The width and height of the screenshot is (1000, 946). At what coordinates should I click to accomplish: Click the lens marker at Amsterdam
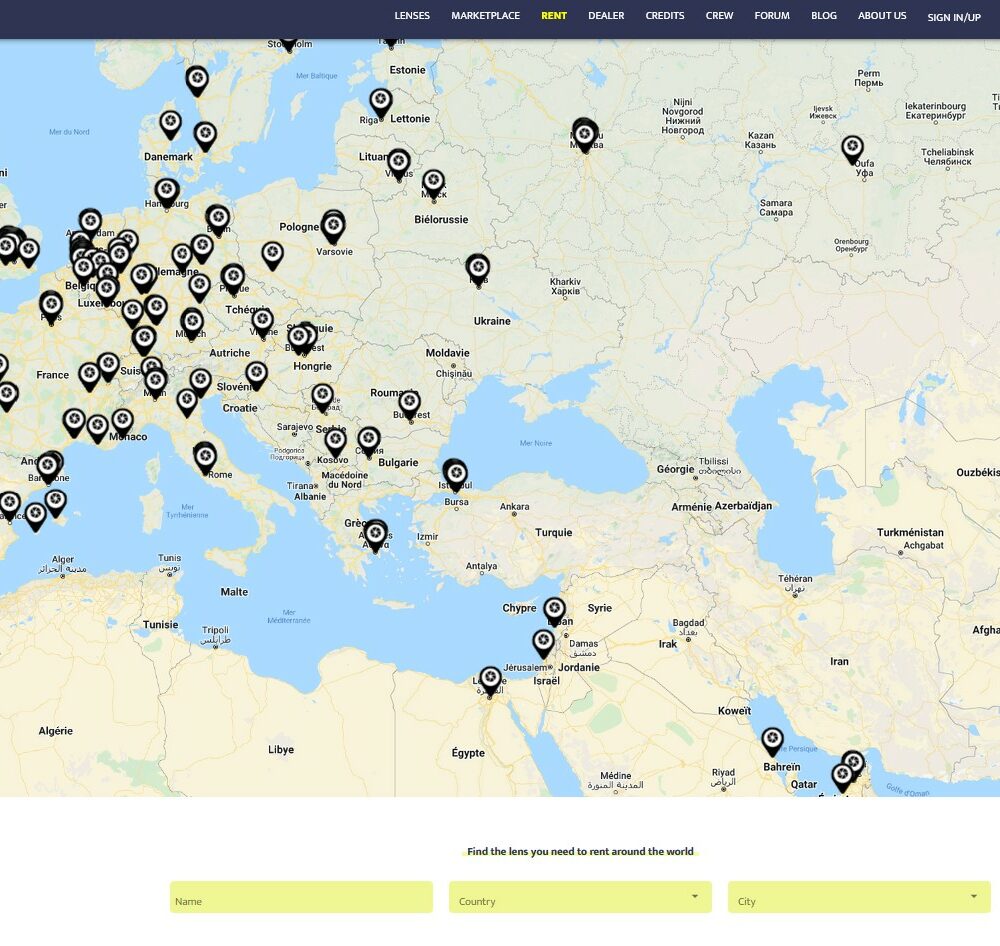[x=91, y=224]
